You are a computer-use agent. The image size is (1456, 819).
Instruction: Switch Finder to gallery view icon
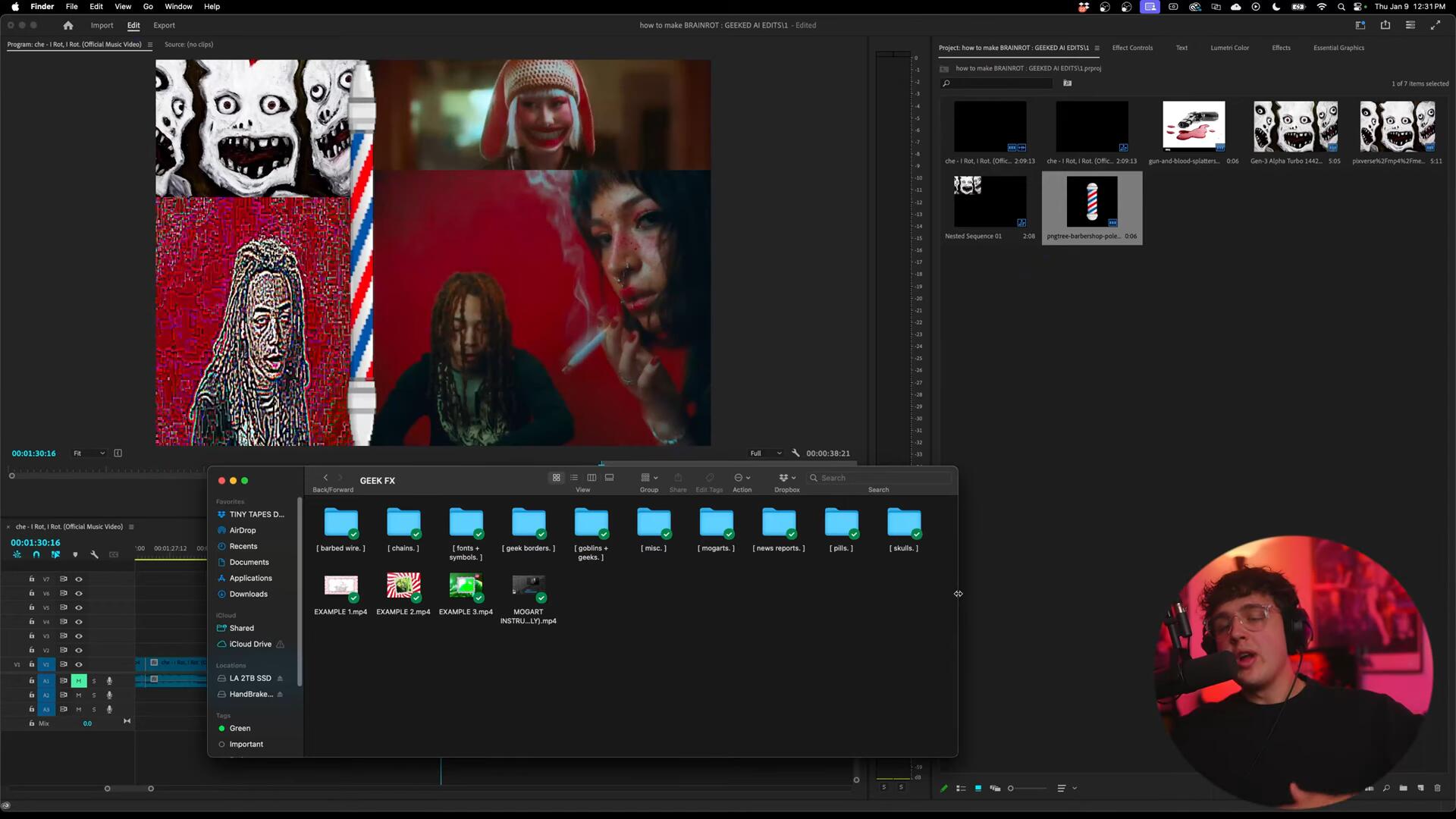coord(609,478)
